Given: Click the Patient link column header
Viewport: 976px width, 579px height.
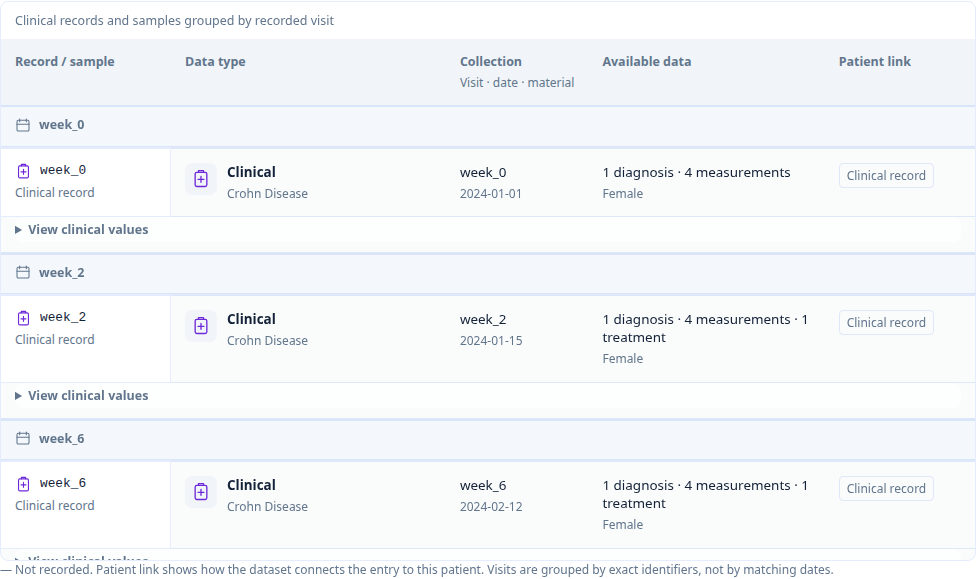Looking at the screenshot, I should point(875,62).
